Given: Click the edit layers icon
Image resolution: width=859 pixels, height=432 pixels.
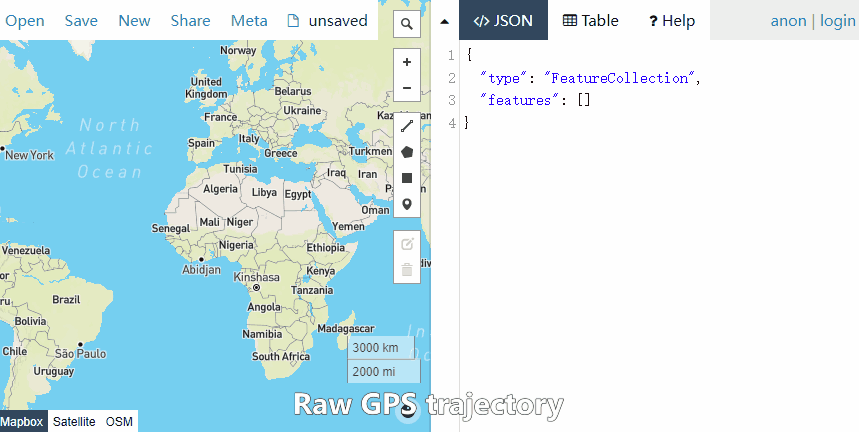Looking at the screenshot, I should (x=406, y=244).
